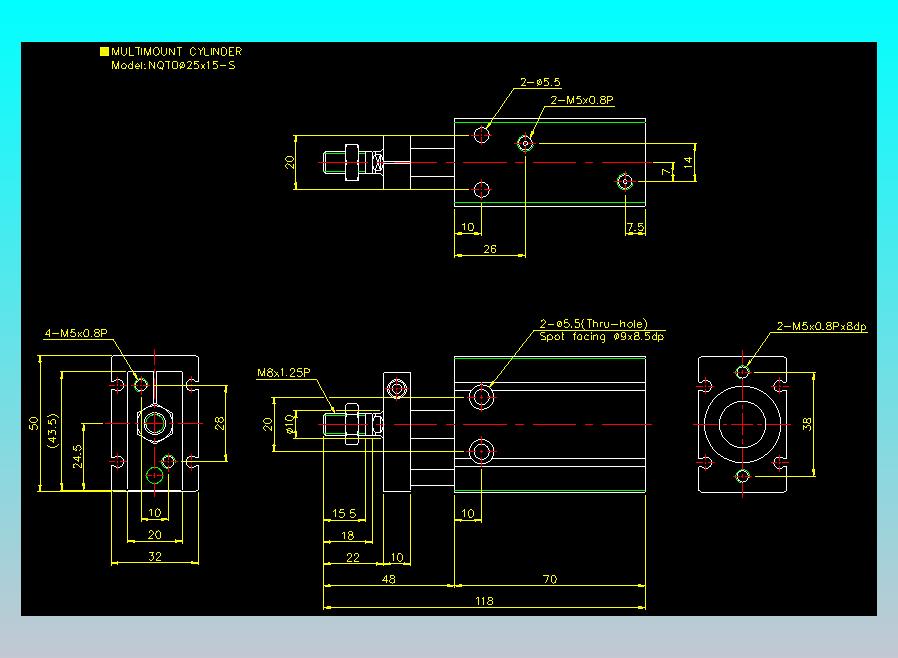Select the "24.5" dimension text

coord(77,457)
